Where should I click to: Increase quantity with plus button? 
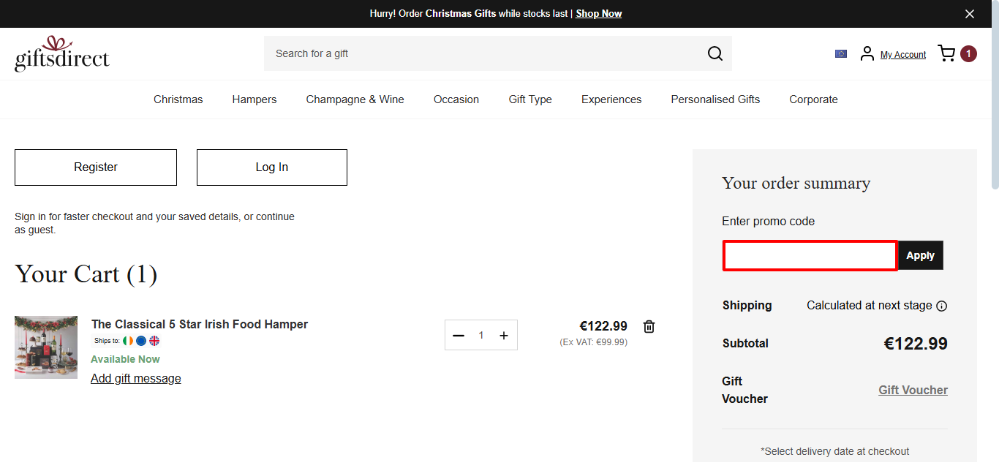(503, 335)
